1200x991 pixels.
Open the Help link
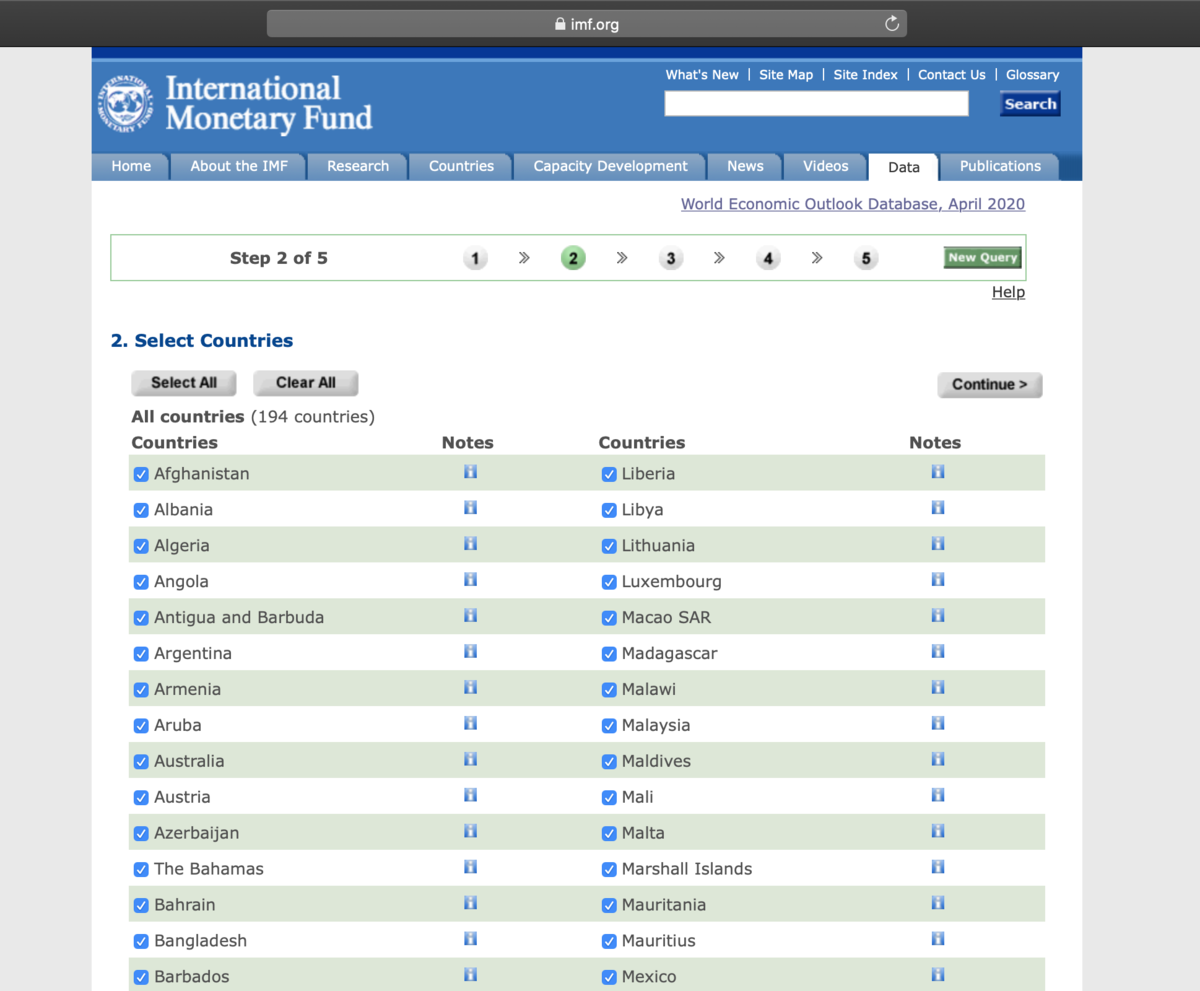tap(1008, 292)
